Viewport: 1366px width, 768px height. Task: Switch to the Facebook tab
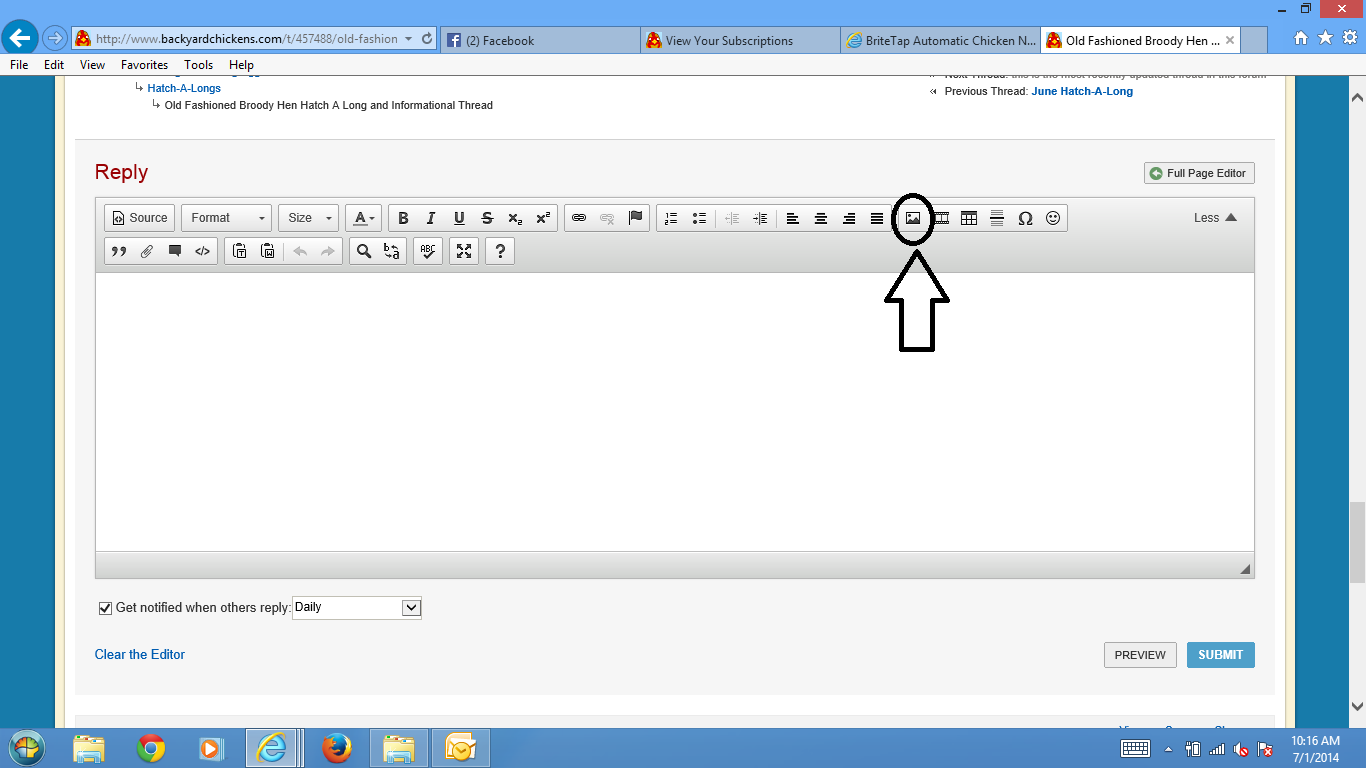tap(540, 40)
